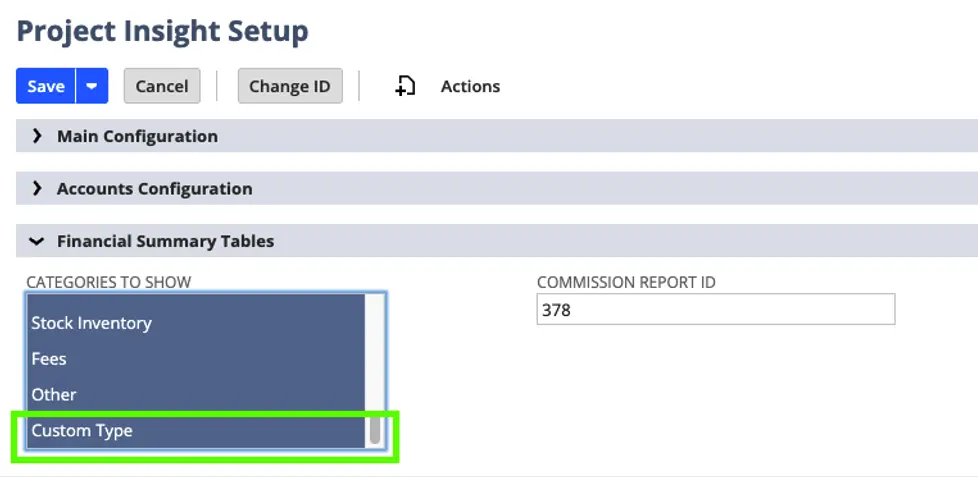Click the Save button

46,86
